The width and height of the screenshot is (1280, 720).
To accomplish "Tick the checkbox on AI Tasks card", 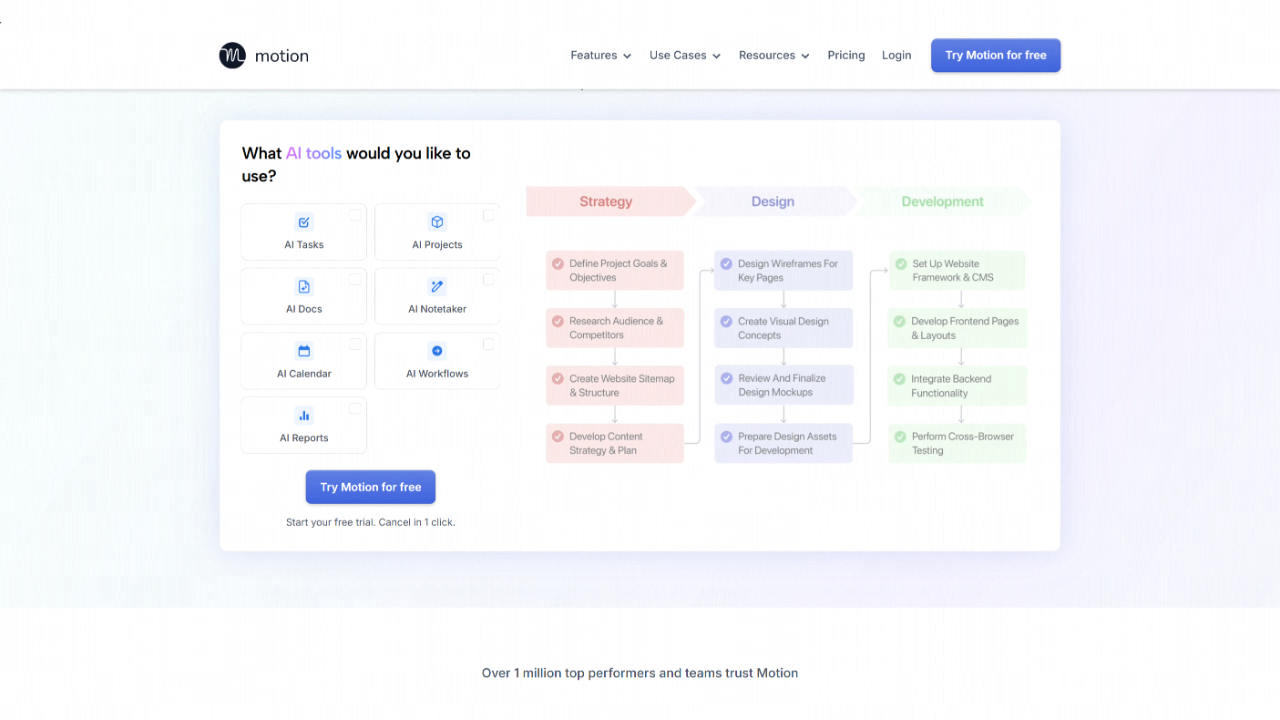I will coord(355,215).
